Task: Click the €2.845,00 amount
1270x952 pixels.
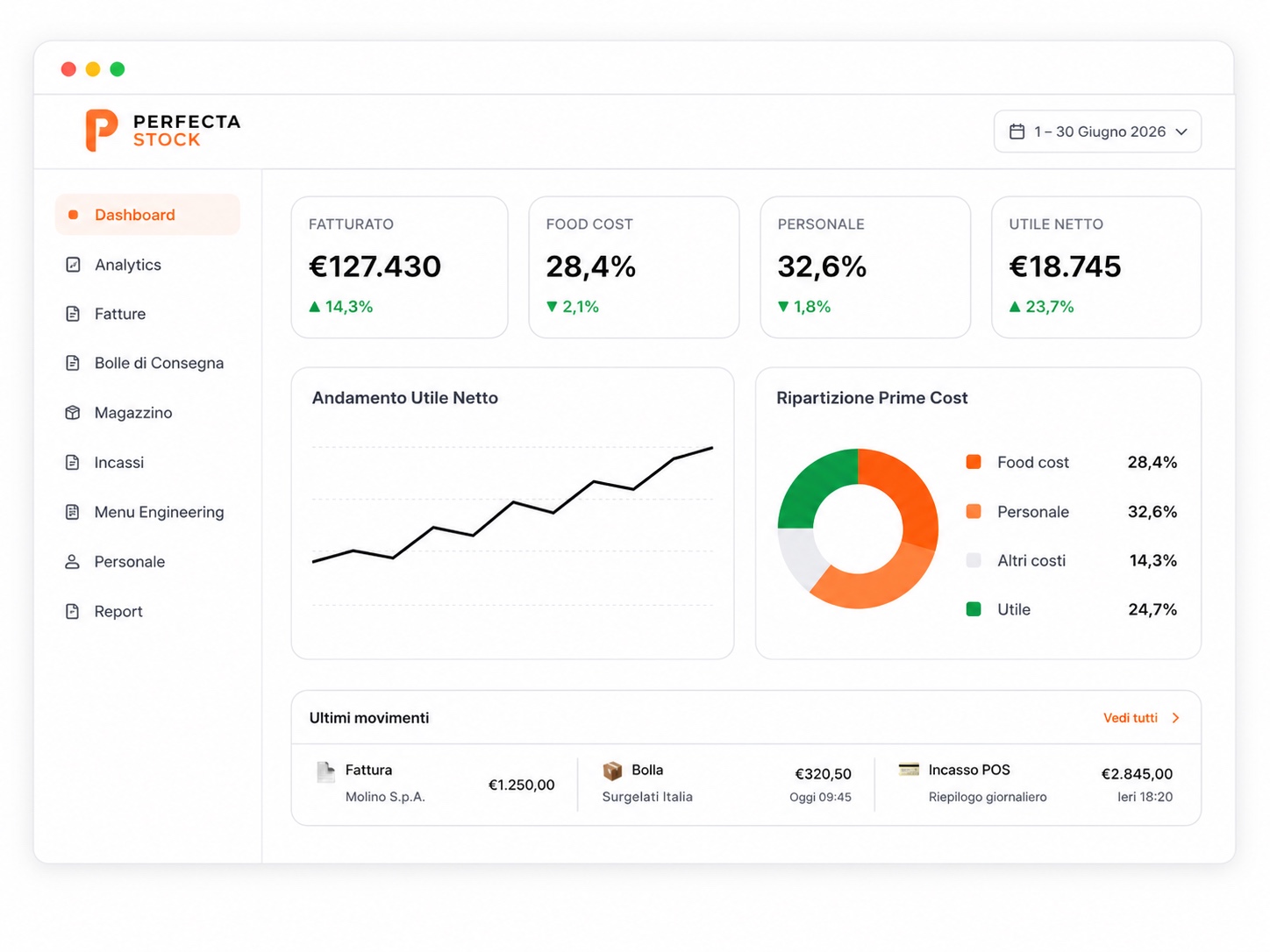Action: [1137, 774]
